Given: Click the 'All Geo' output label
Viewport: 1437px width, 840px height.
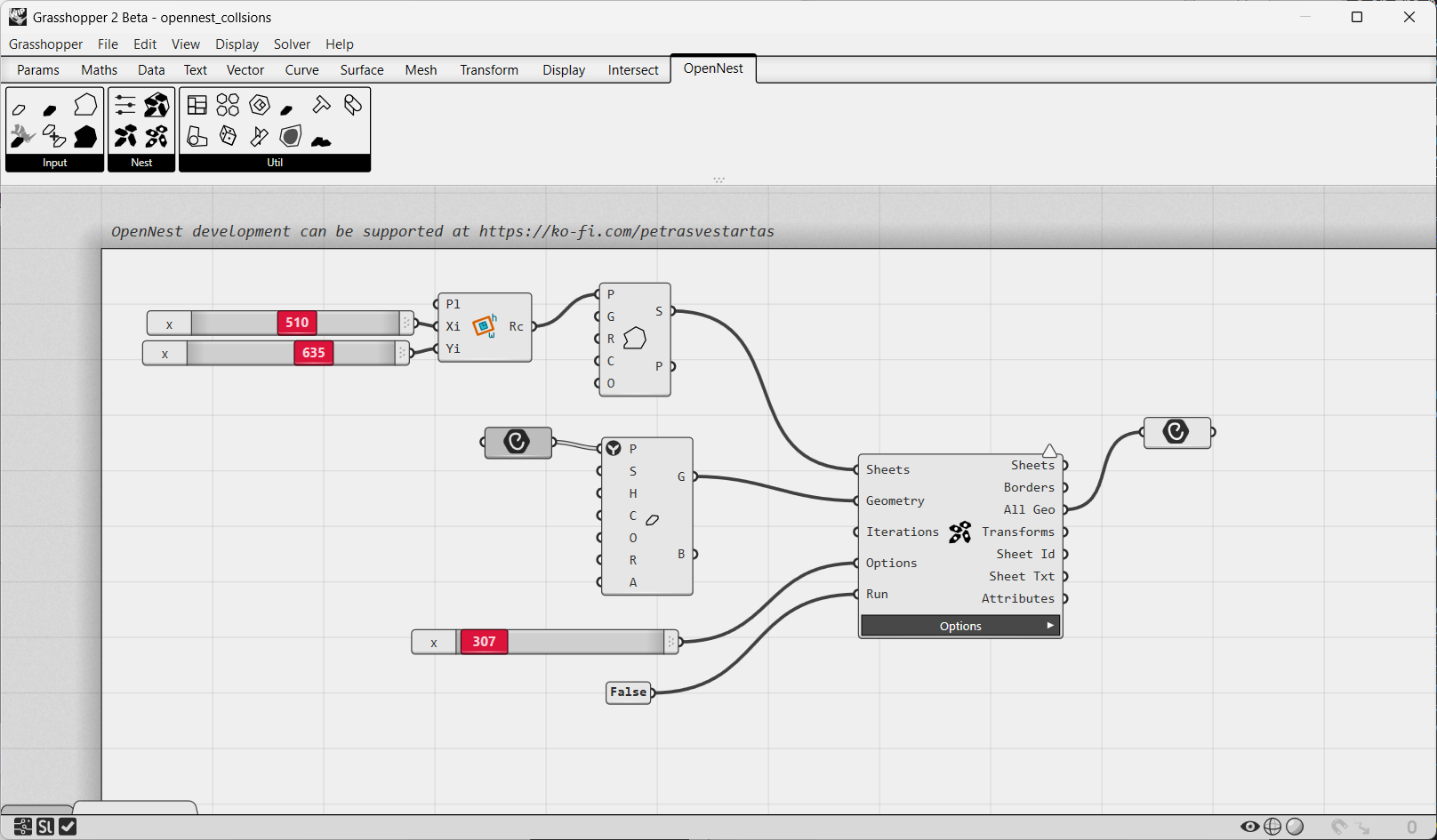Looking at the screenshot, I should pyautogui.click(x=1029, y=509).
